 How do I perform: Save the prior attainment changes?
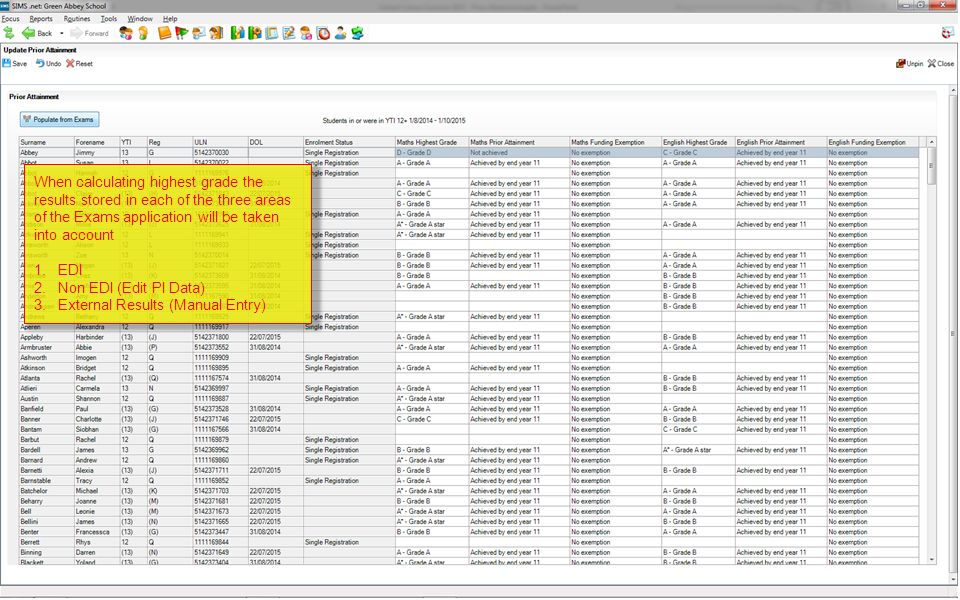click(15, 64)
